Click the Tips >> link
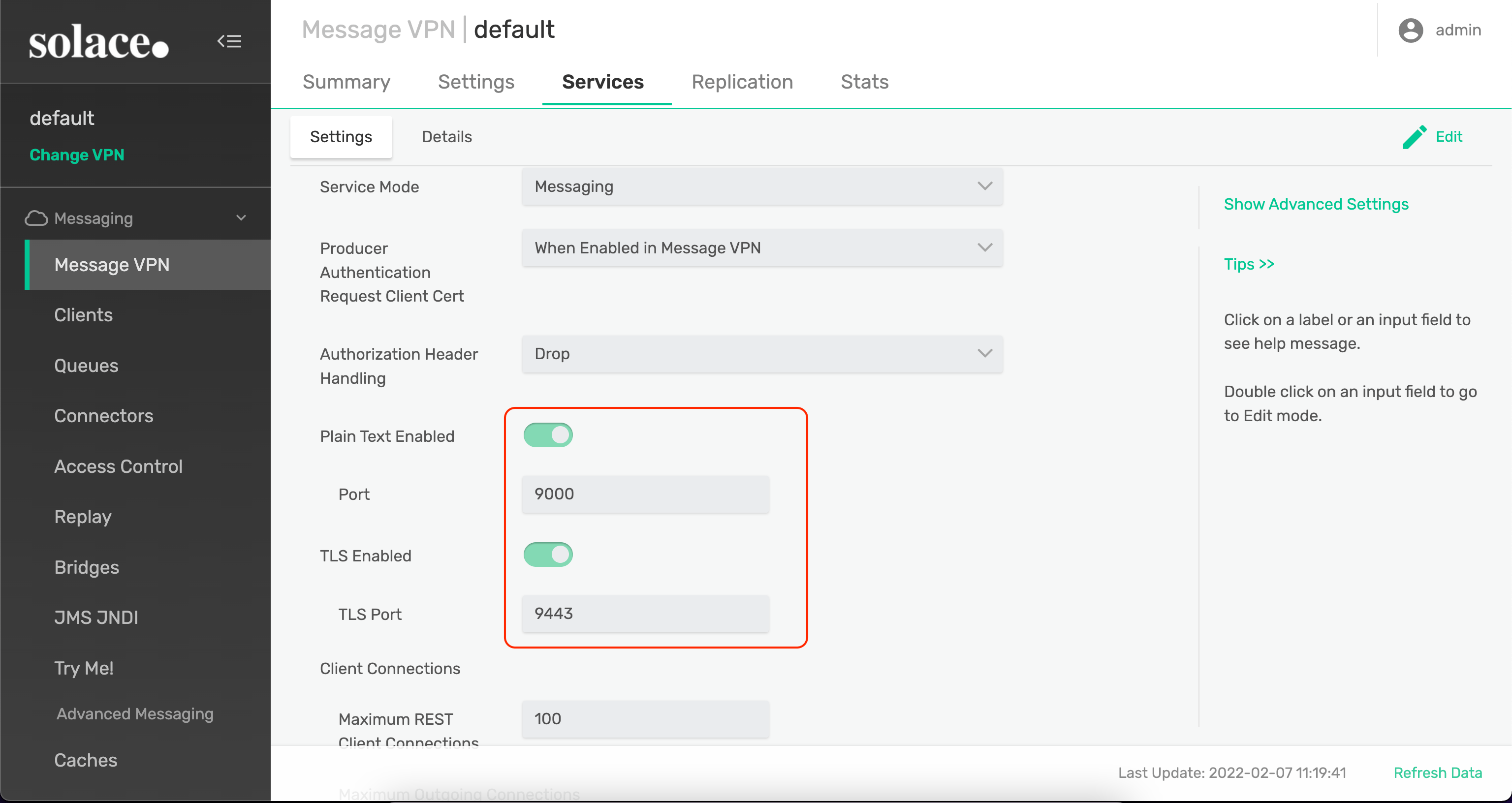Screen dimensions: 1512x803 [1249, 264]
